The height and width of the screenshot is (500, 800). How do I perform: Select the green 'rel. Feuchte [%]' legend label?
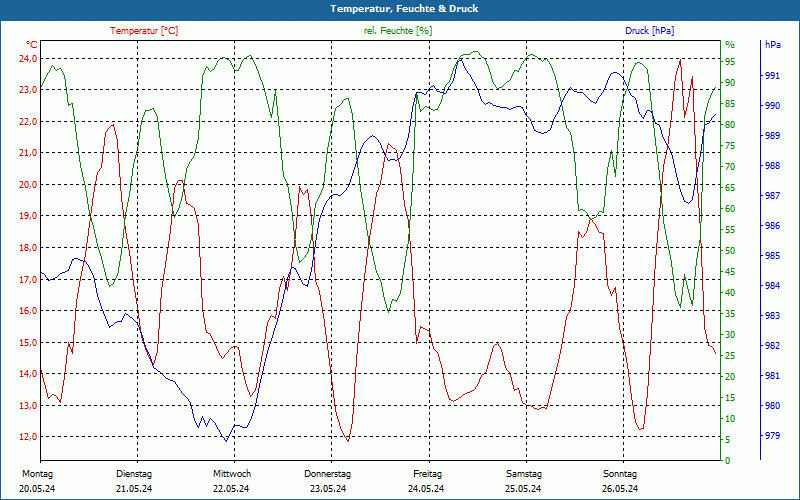(398, 31)
